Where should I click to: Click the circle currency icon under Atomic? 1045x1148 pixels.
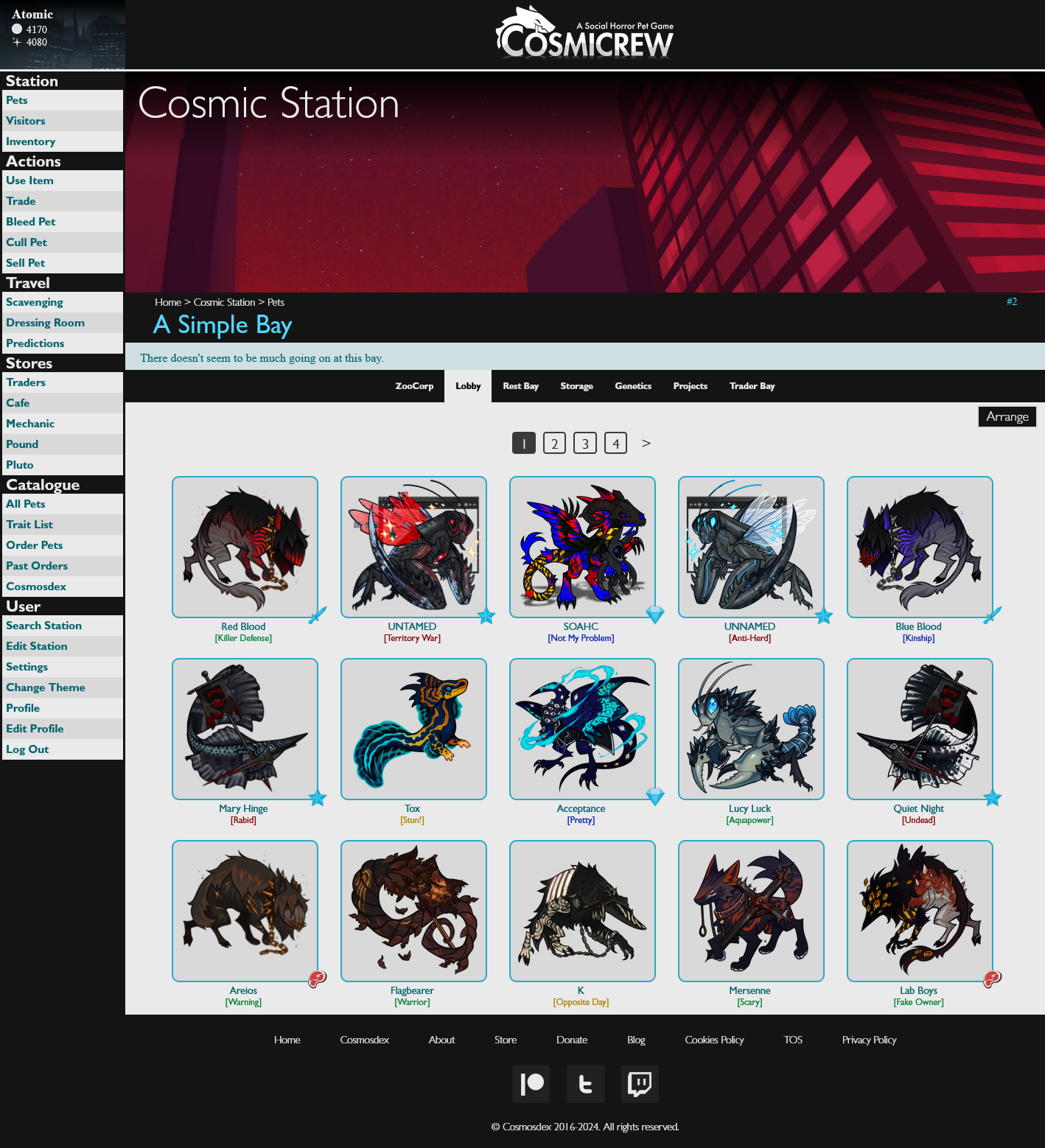pyautogui.click(x=16, y=28)
